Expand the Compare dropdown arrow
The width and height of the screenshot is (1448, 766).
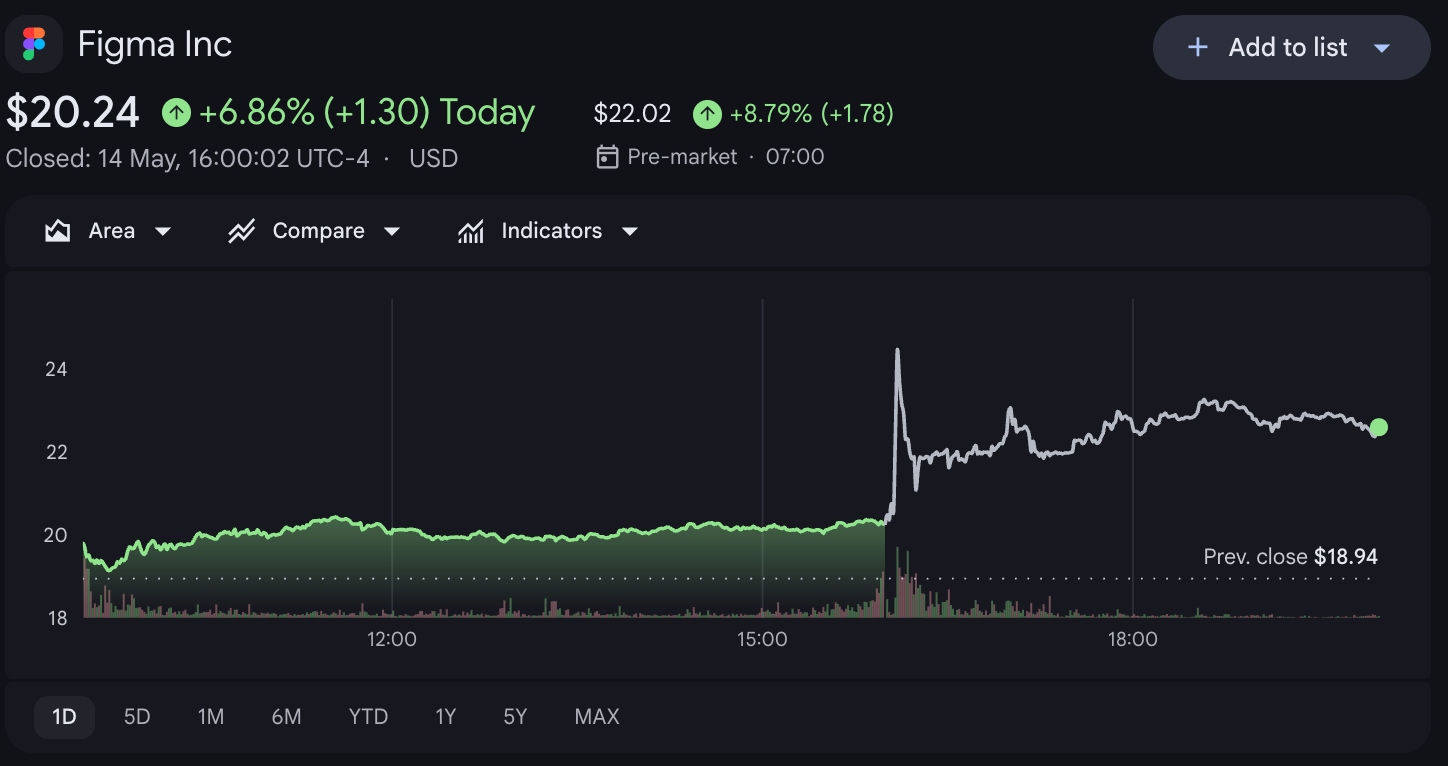(392, 231)
